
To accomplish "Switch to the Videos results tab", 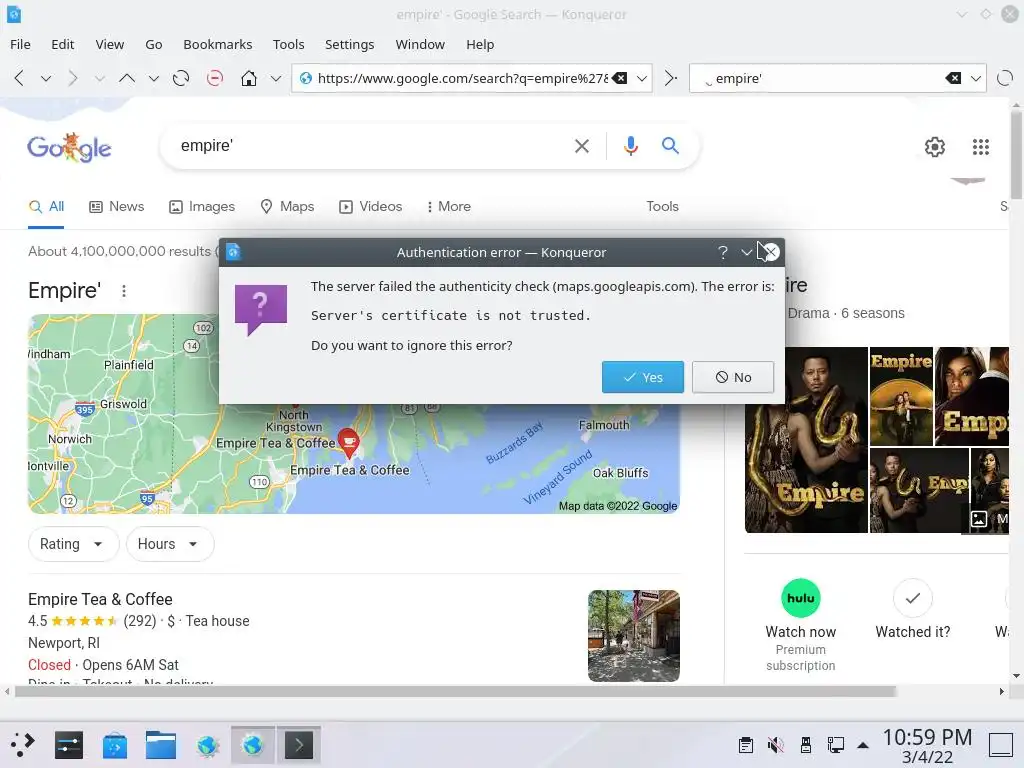I will coord(370,207).
